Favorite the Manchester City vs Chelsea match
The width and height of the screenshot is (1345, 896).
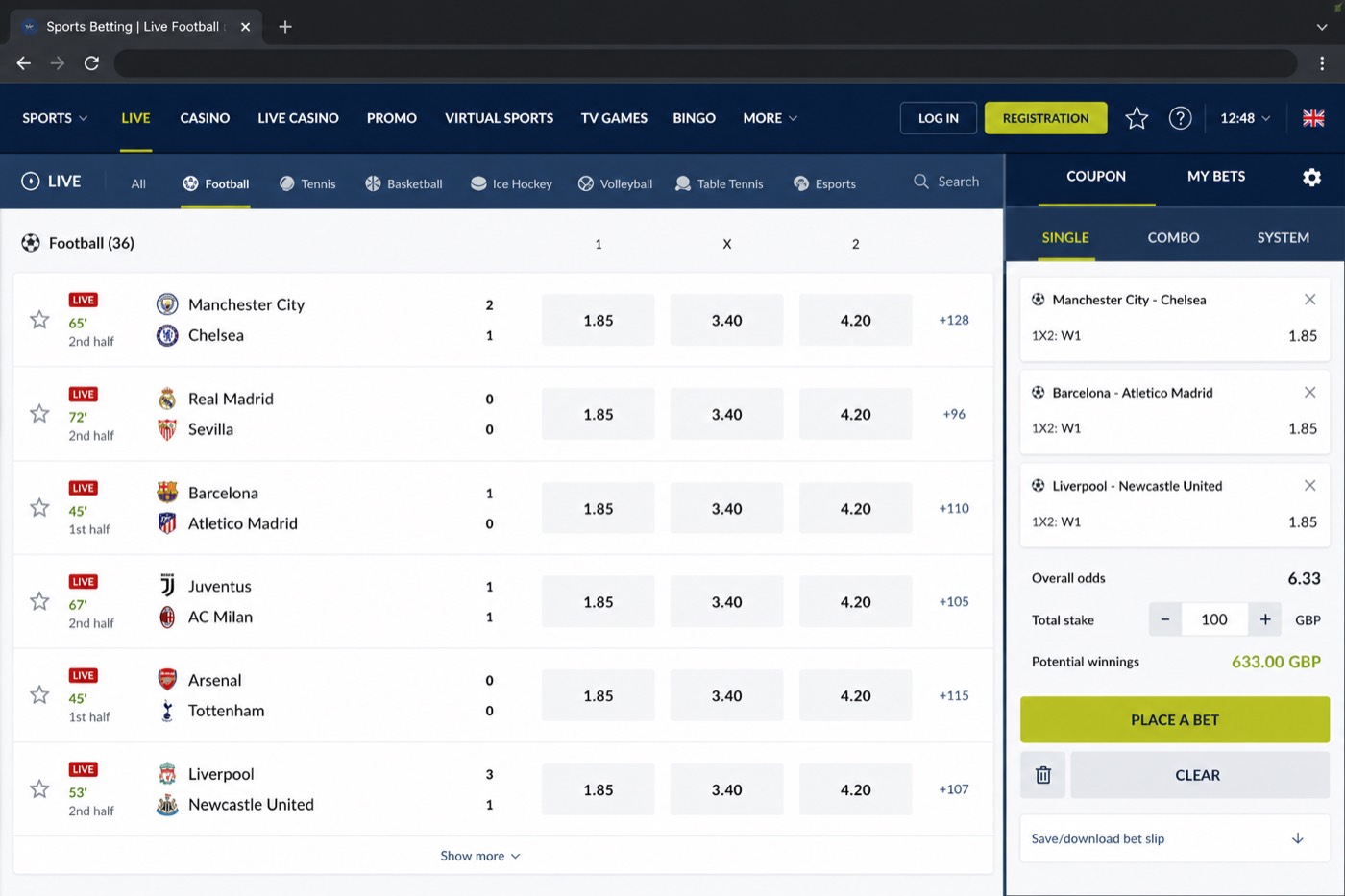click(39, 320)
